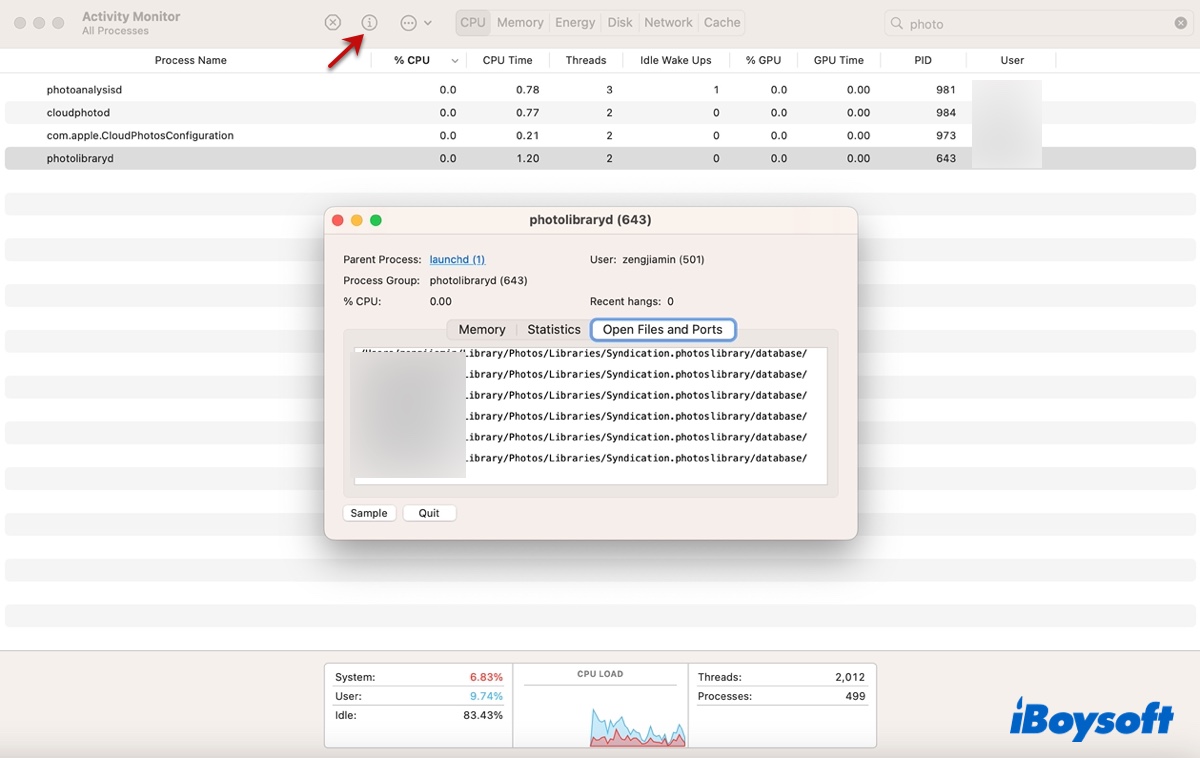1200x758 pixels.
Task: Sort by CPU Time column
Action: [x=507, y=60]
